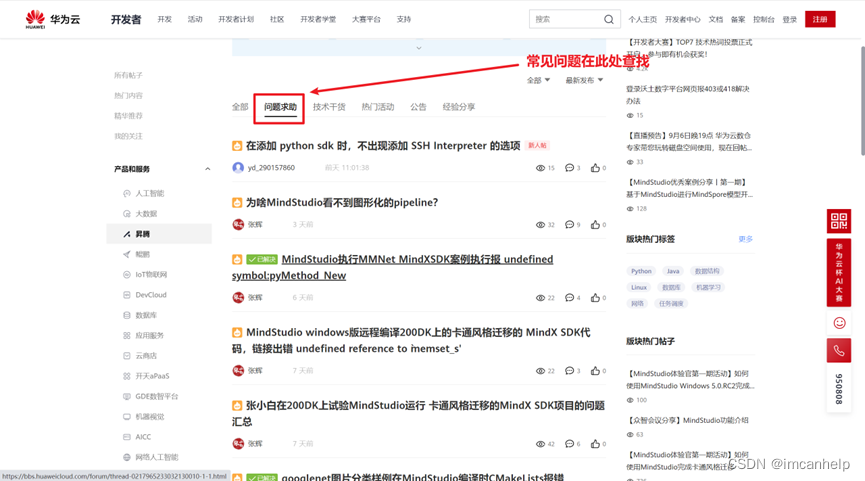
Task: Open the QR code floating icon
Action: (839, 221)
